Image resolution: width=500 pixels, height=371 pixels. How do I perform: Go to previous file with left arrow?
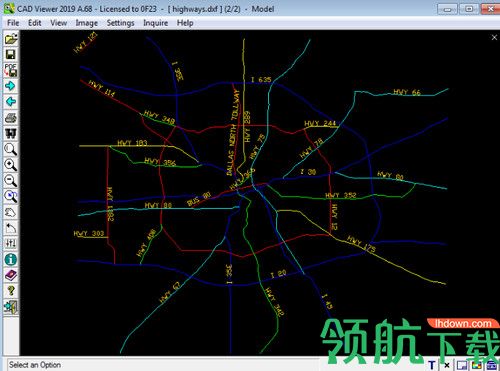tap(11, 102)
